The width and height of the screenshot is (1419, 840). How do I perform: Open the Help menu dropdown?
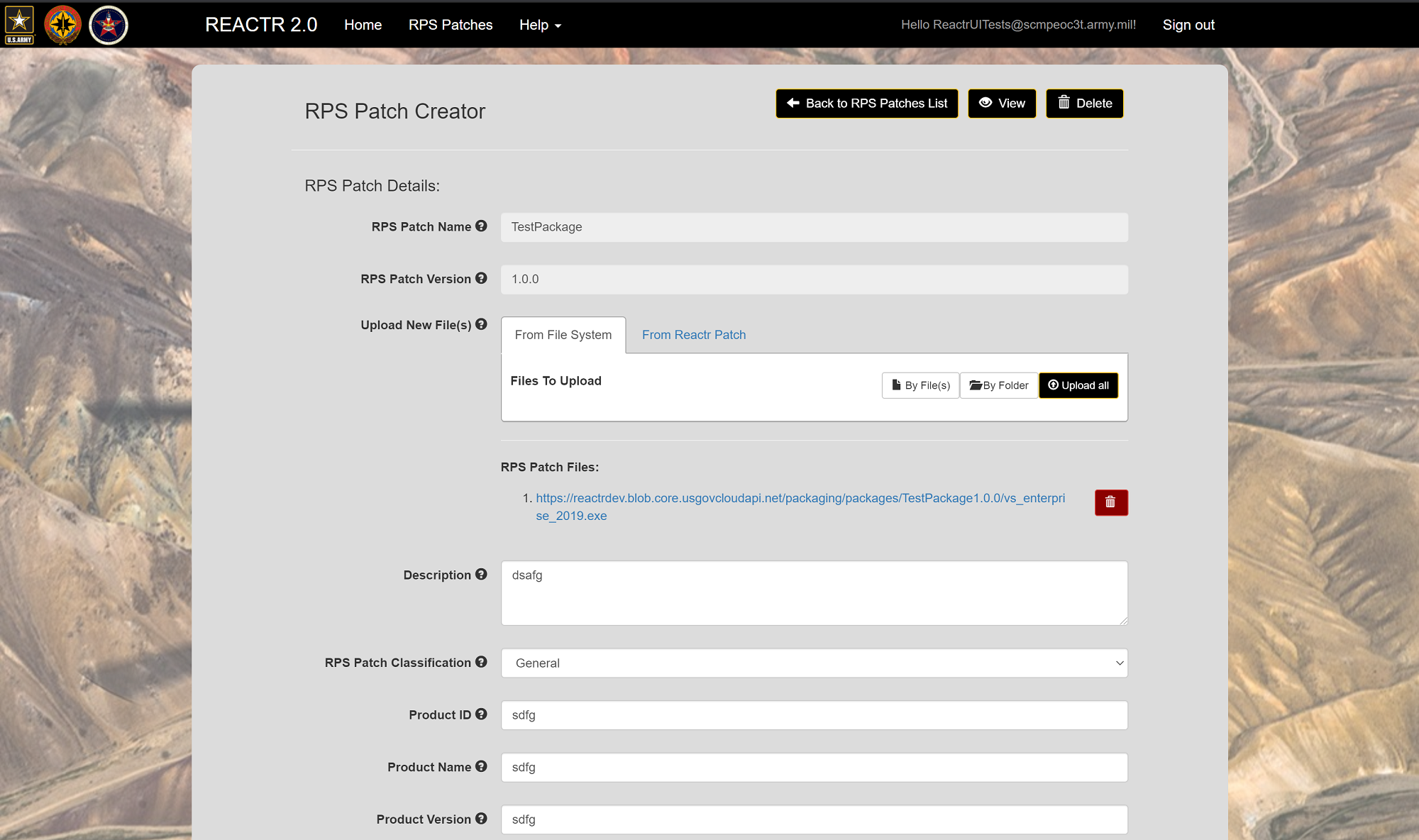(539, 24)
